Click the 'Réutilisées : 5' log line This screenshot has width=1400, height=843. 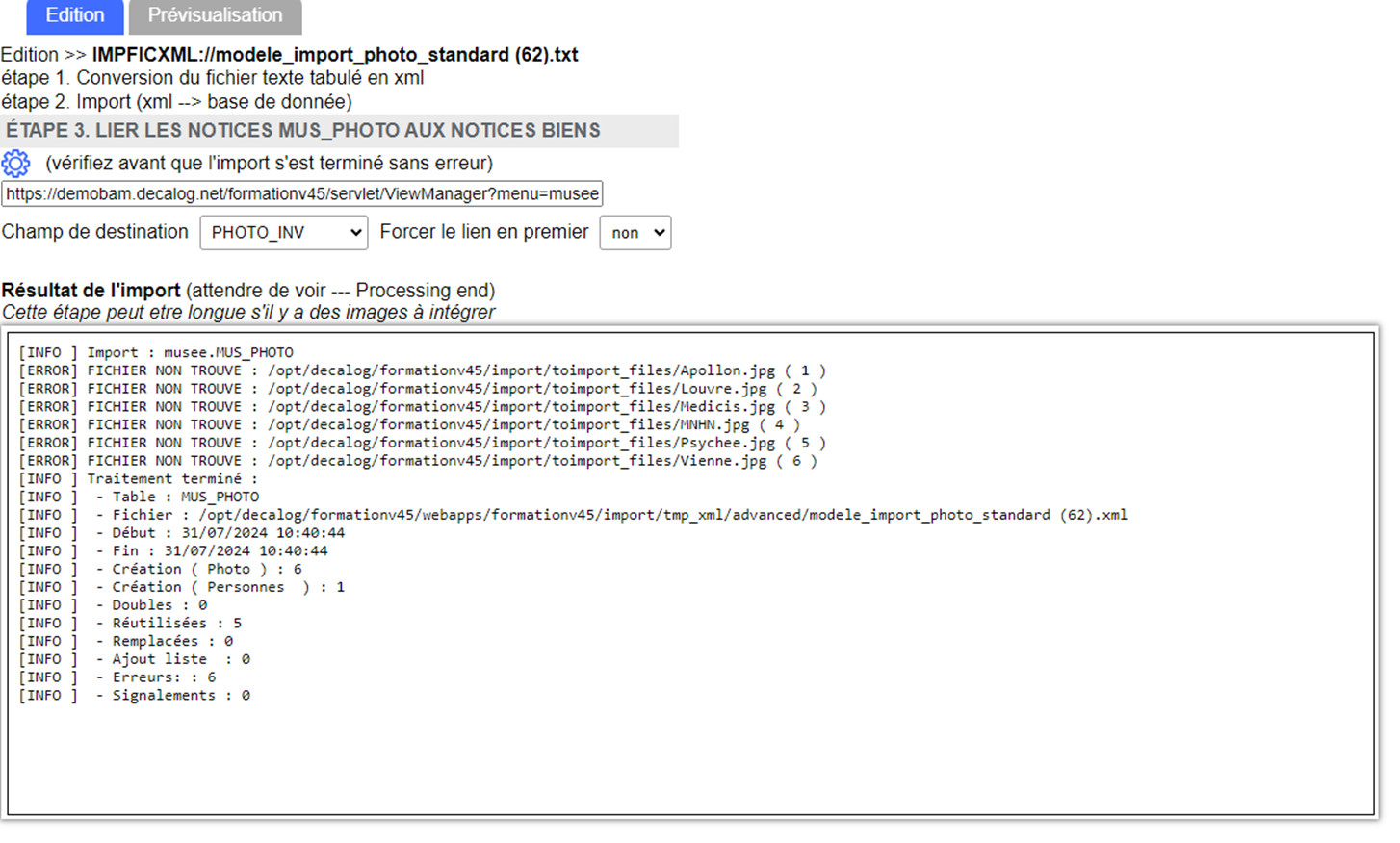coord(130,624)
